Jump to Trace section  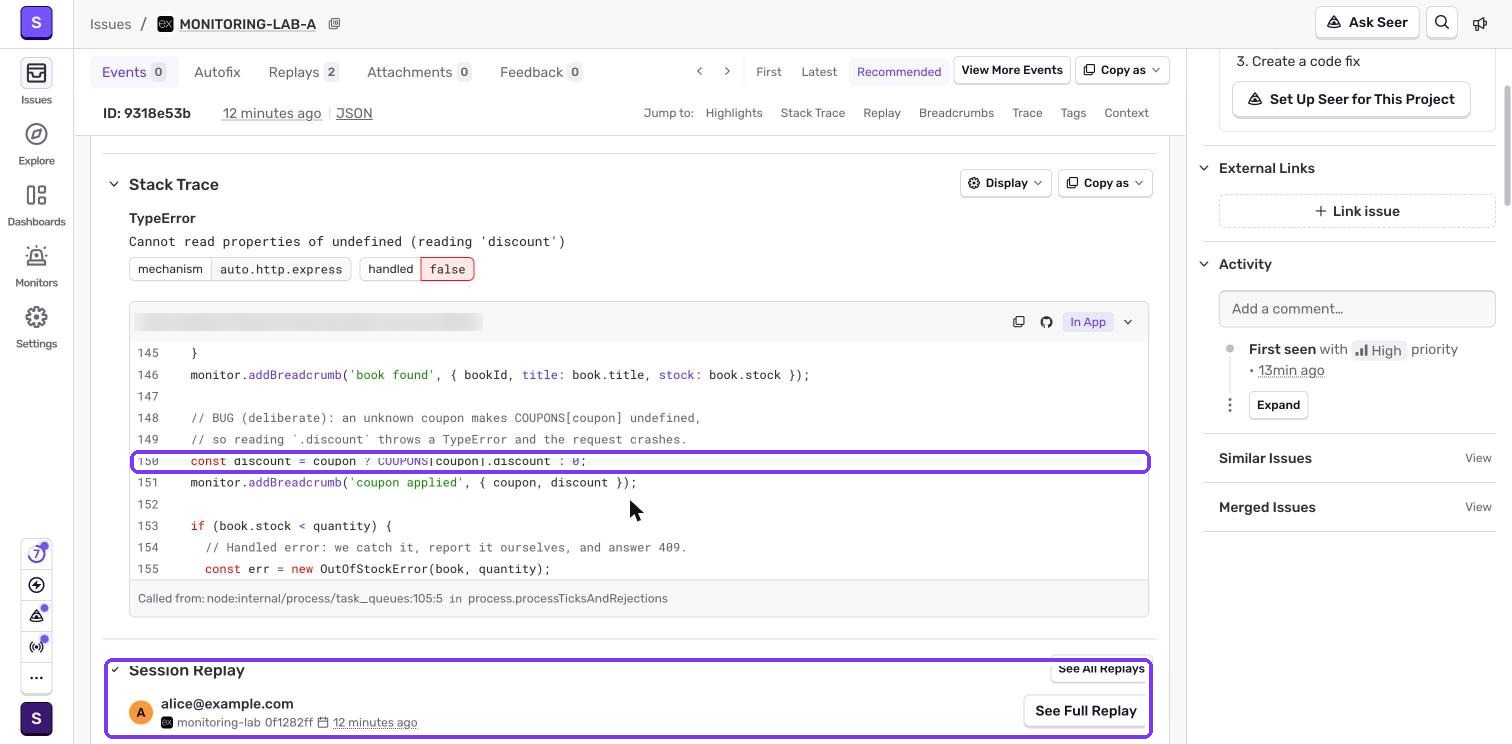tap(1027, 113)
